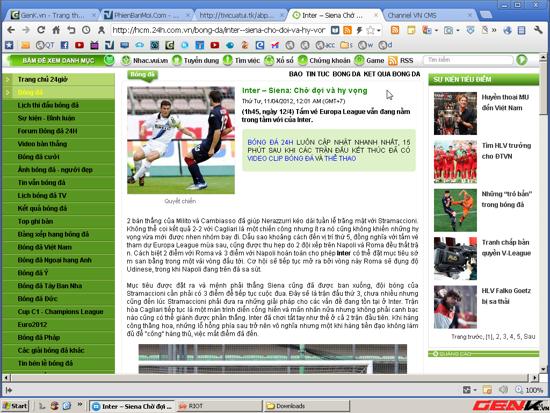Image resolution: width=550 pixels, height=413 pixels.
Task: Open the Lịch thi đấu bóng đá link
Action: [48, 105]
